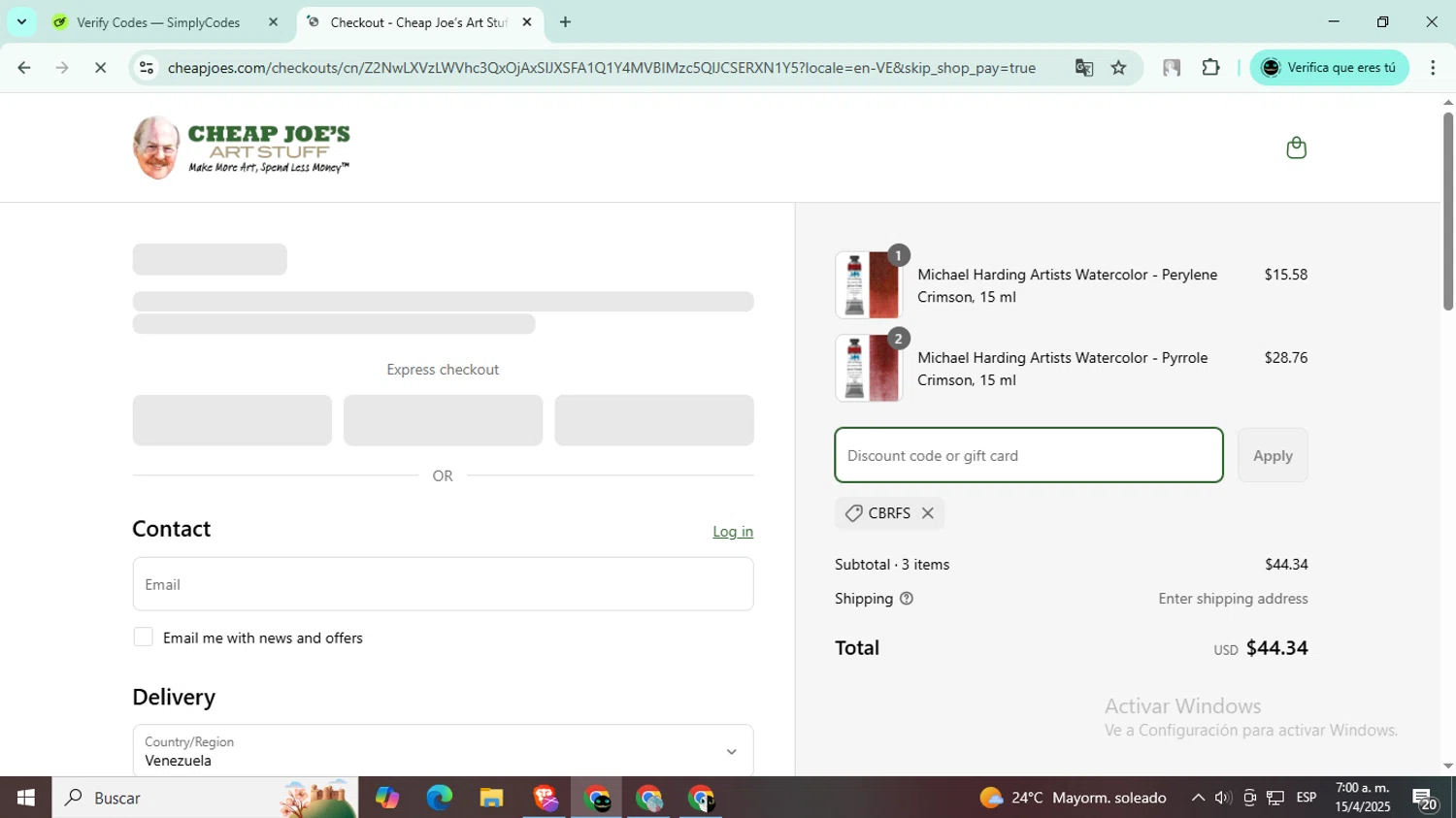
Task: Select the Checkout Cheap Joe's tab
Action: 418,22
